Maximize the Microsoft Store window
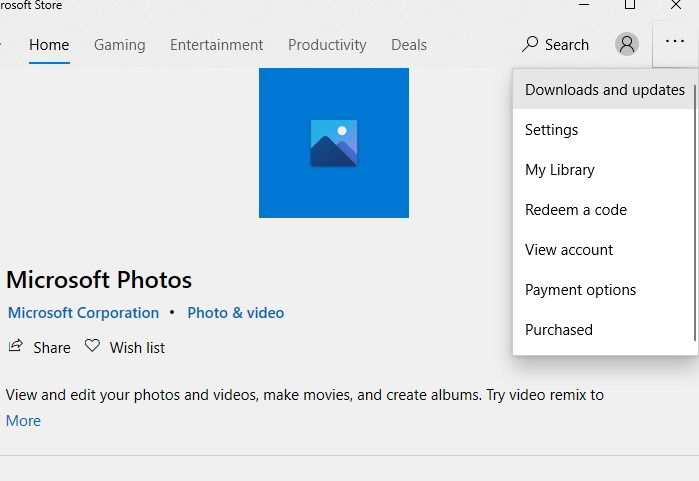 tap(630, 4)
